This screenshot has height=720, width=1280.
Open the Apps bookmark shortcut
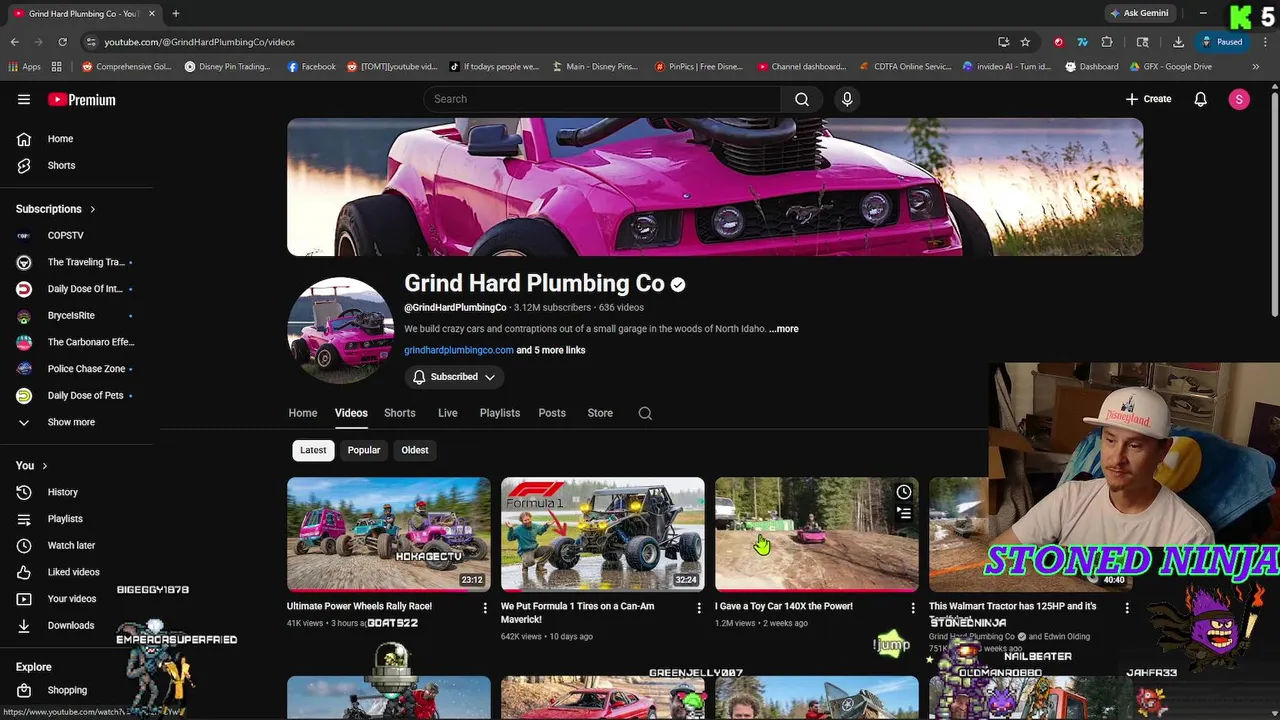pyautogui.click(x=24, y=67)
